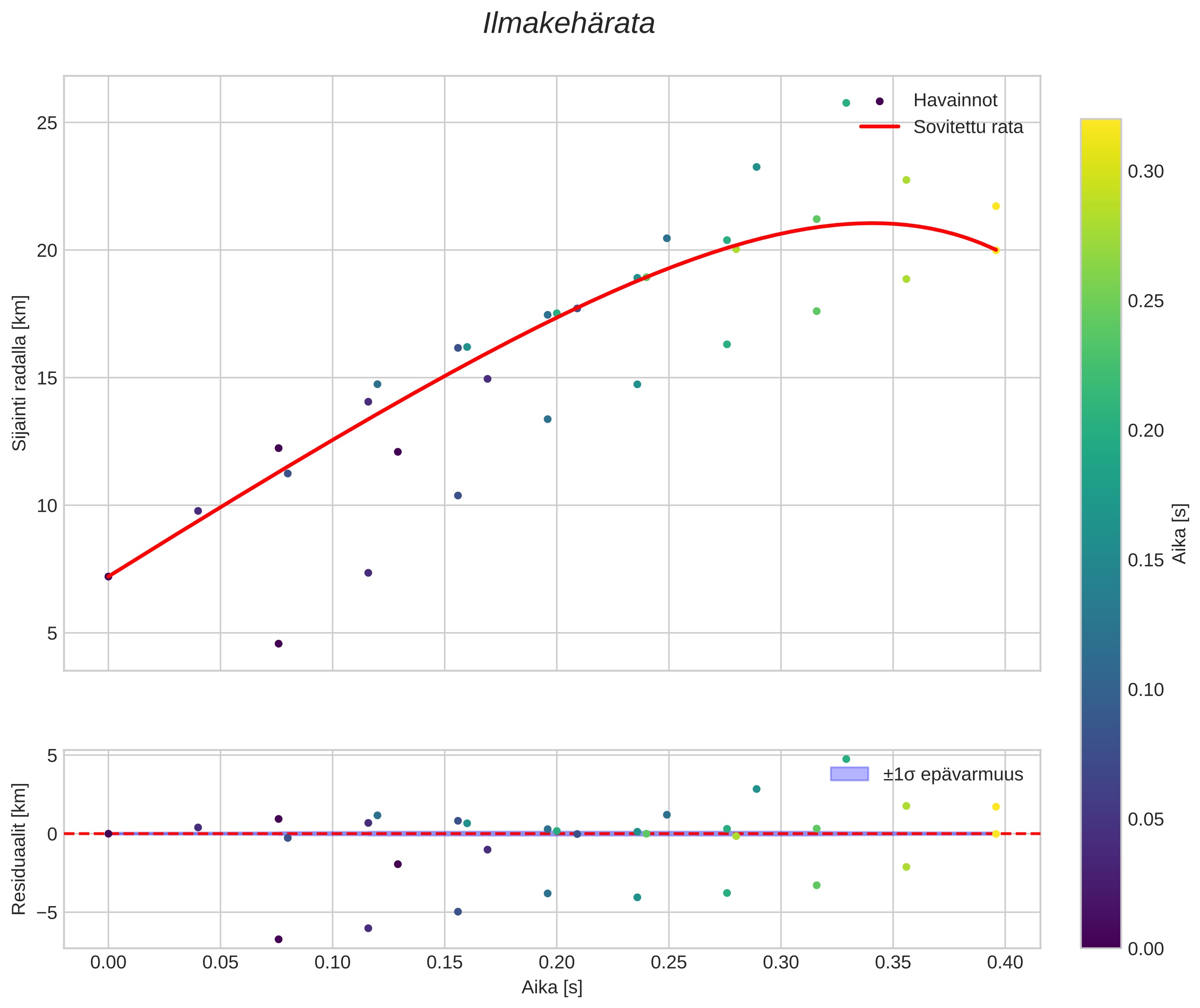Click the lowest point in residual plot

(x=278, y=939)
